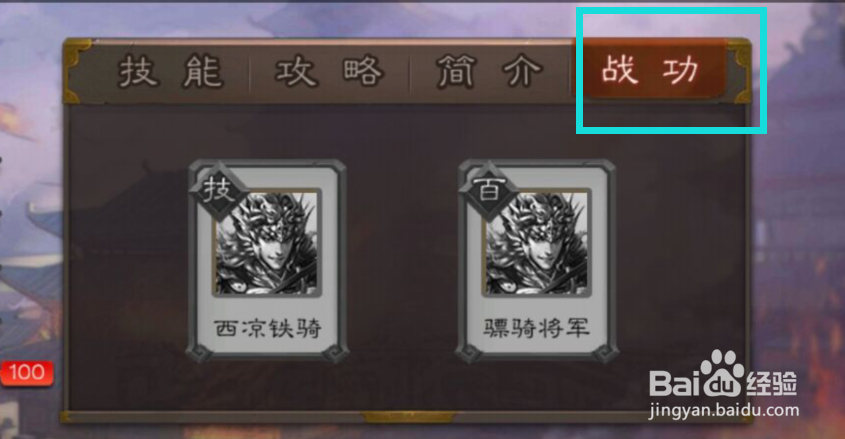Screen dimensions: 845x439
Task: Open the jingyan.baidu.com link
Action: (x=724, y=410)
